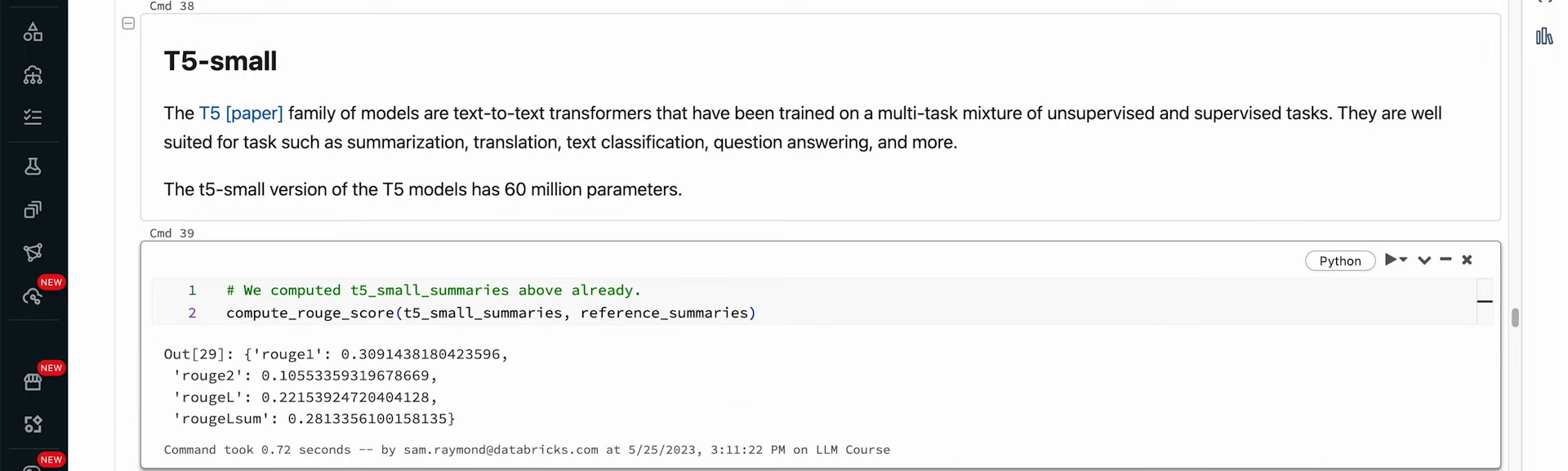Follow the T5 model link

tap(210, 113)
